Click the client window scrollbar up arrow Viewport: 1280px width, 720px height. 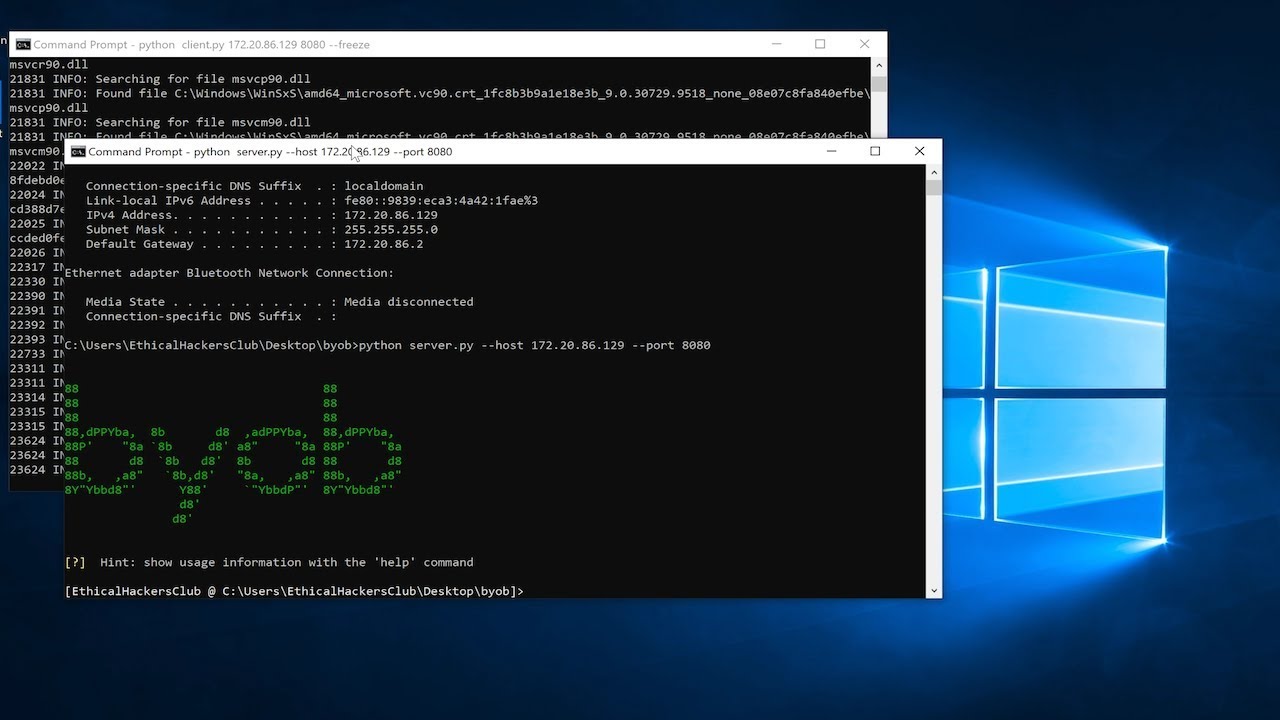879,65
